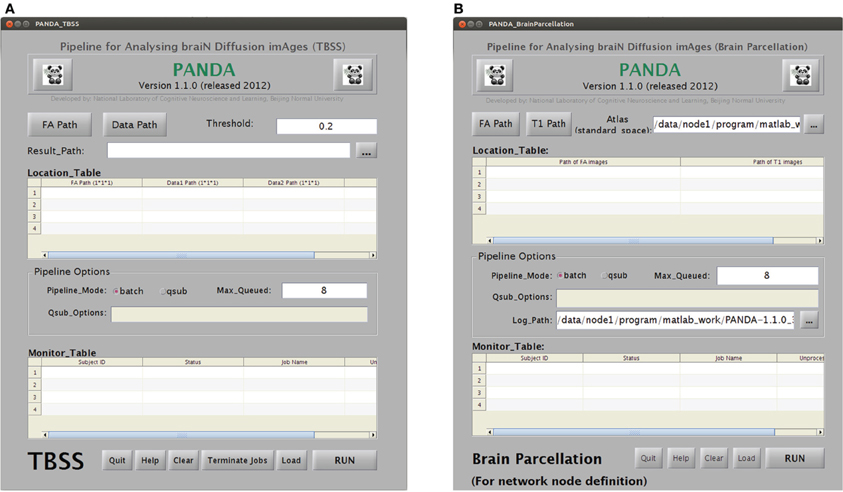Image resolution: width=843 pixels, height=492 pixels.
Task: Click the Log_Path text field
Action: (675, 320)
